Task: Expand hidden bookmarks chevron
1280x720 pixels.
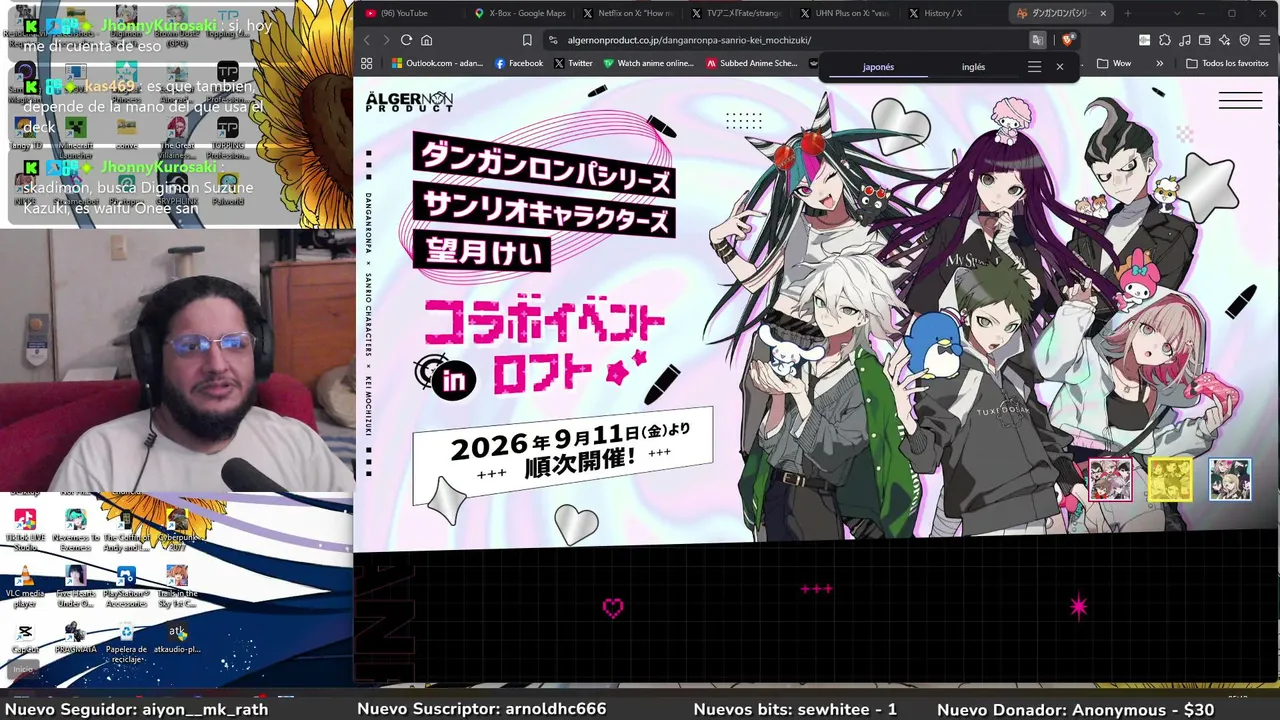Action: click(1159, 63)
